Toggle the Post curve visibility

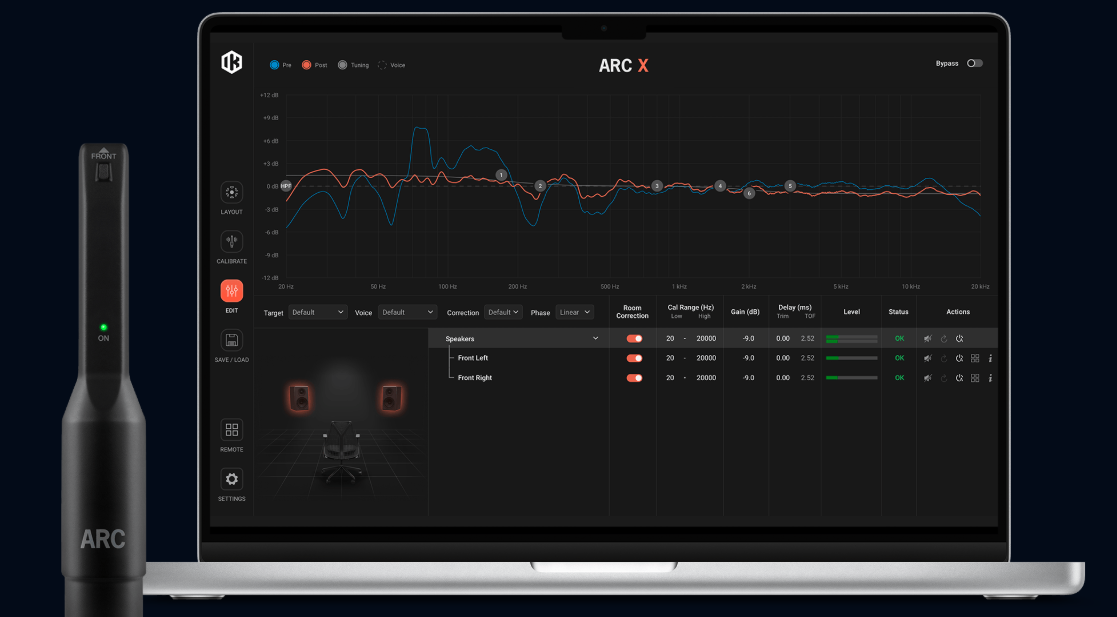tap(306, 65)
